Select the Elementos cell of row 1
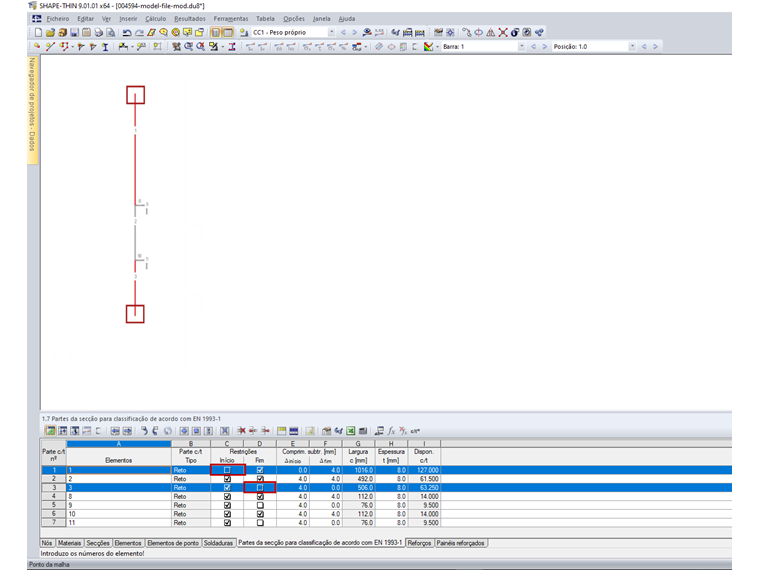The height and width of the screenshot is (570, 760). 119,470
